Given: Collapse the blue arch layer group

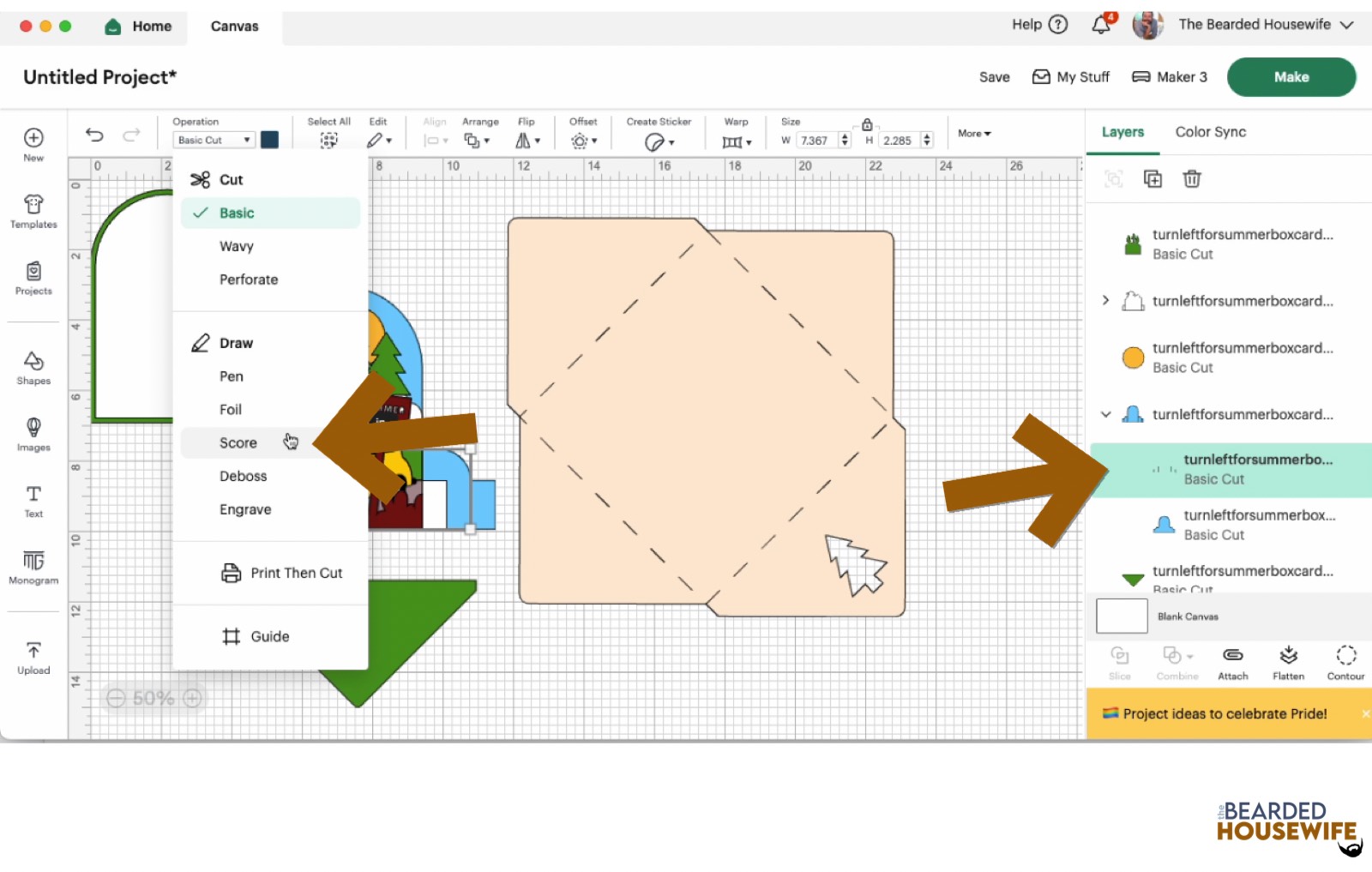Looking at the screenshot, I should click(x=1105, y=414).
